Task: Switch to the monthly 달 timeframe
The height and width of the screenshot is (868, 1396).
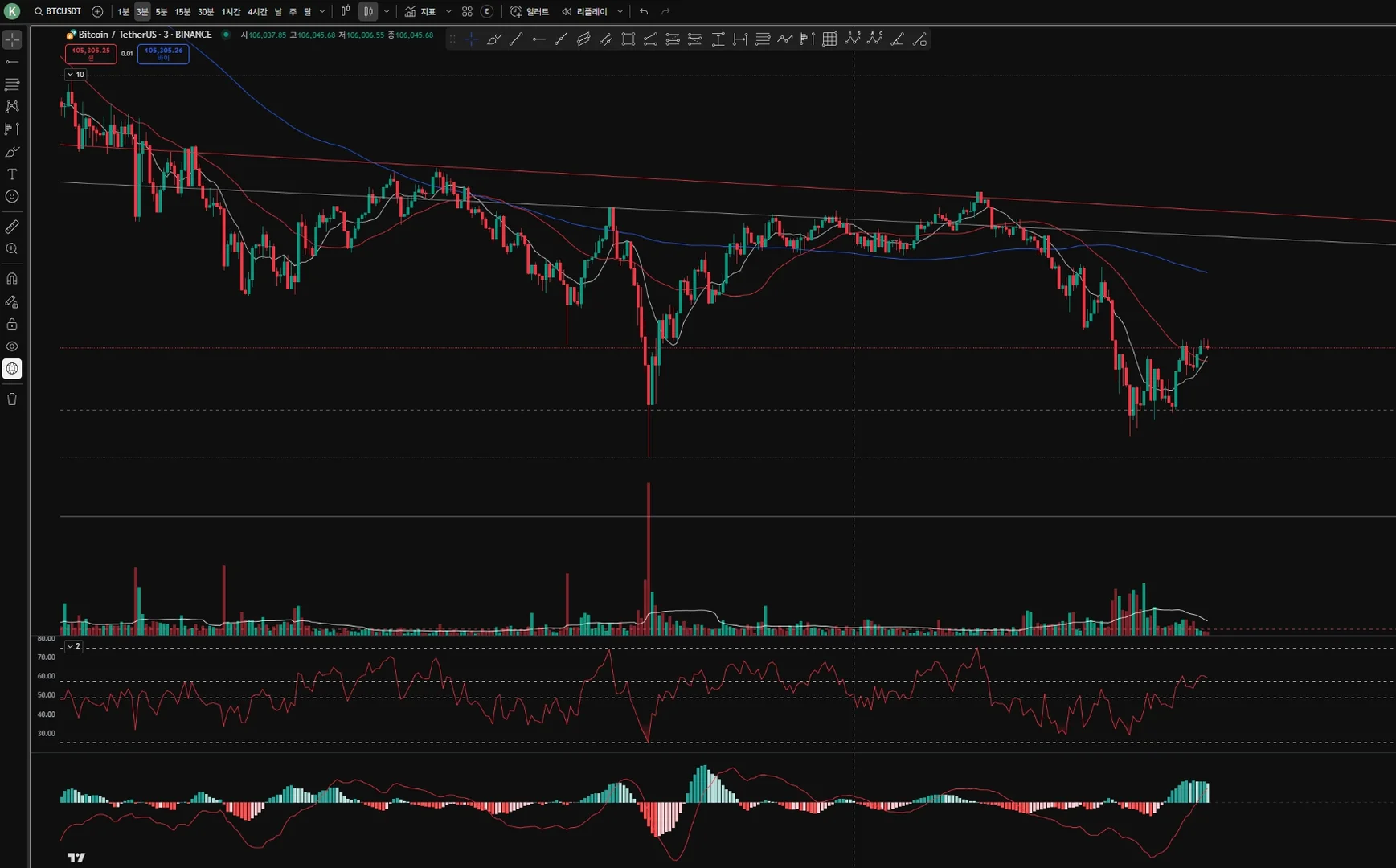Action: click(308, 11)
